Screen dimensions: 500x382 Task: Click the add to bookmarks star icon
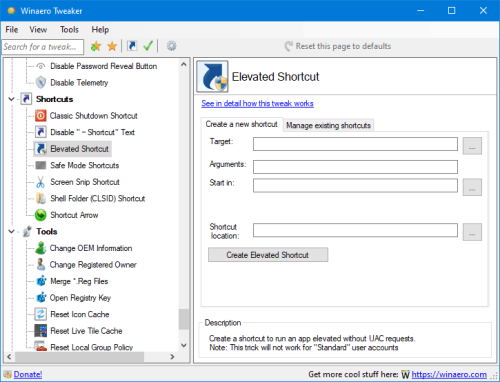(96, 46)
